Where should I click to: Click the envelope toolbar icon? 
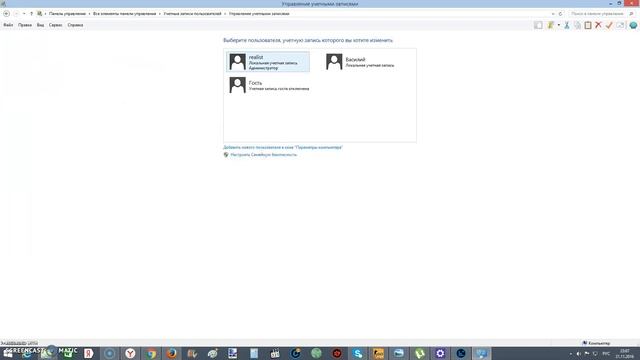(x=620, y=25)
